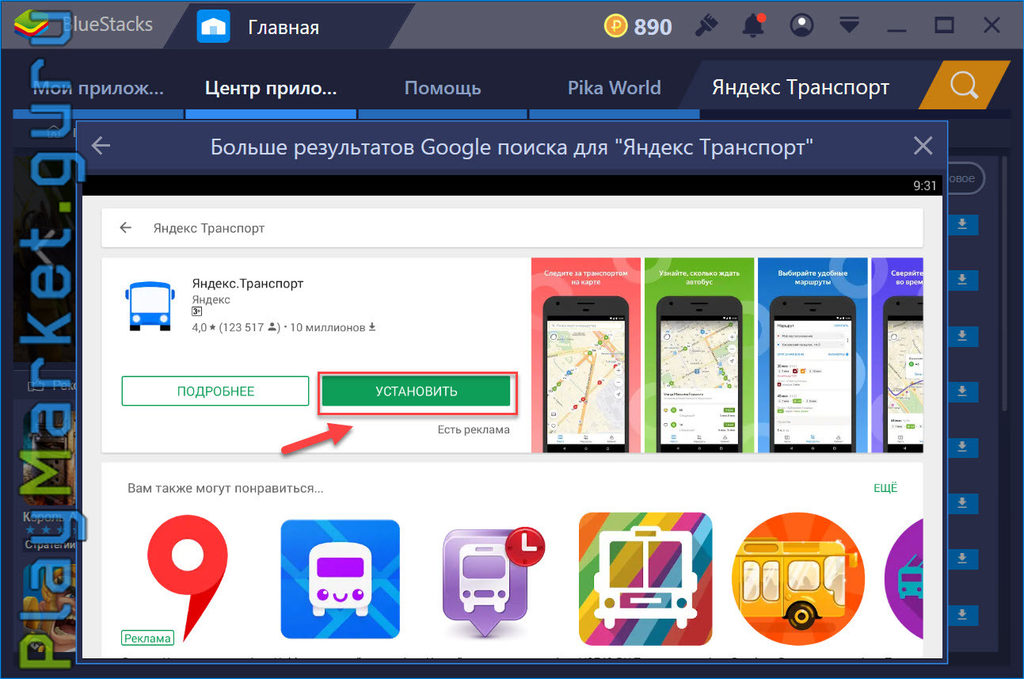Switch to the Мои приложения tab
Screen dimensions: 1024x679
[x=98, y=87]
